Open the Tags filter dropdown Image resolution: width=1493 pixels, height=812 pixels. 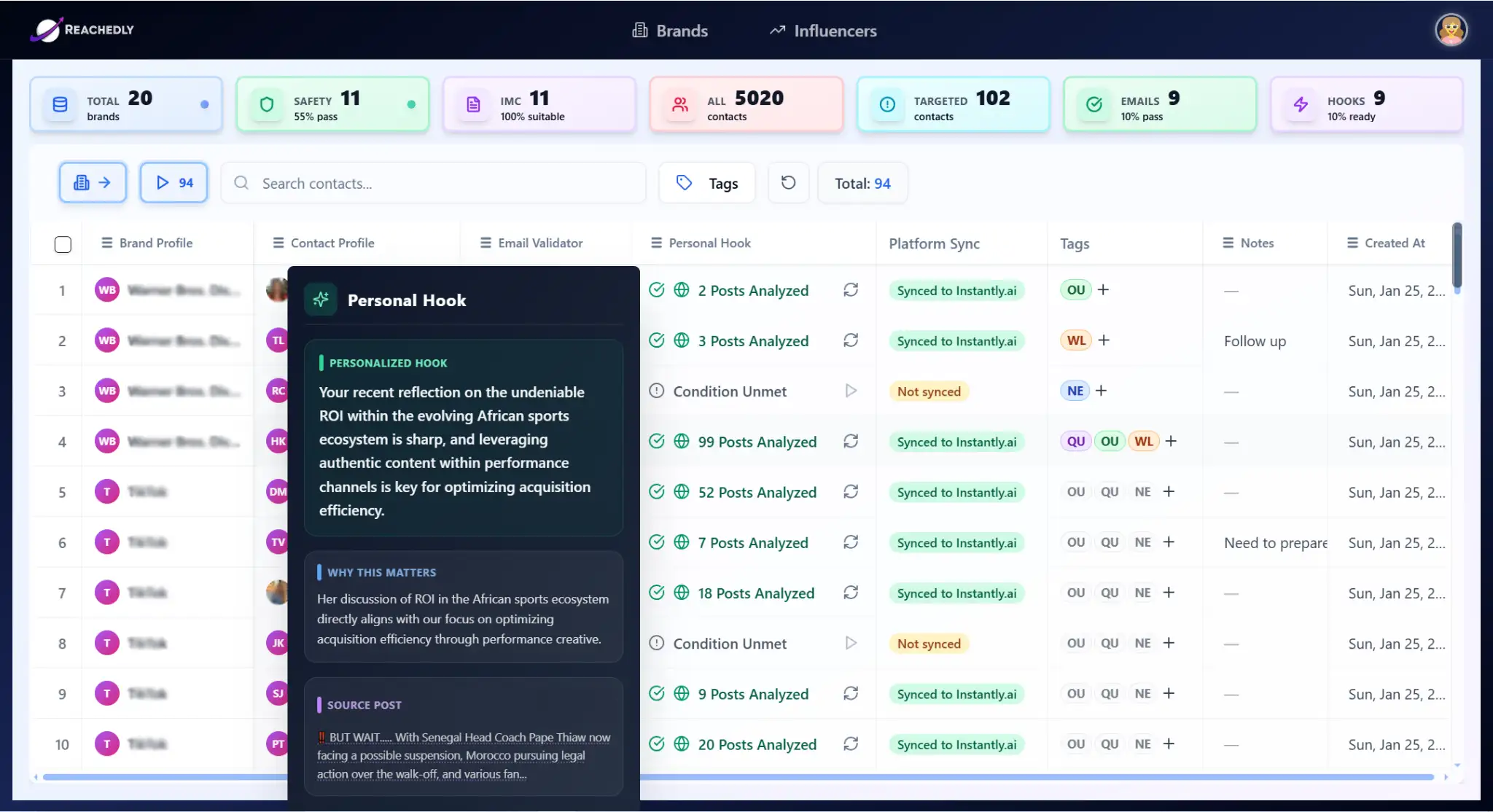click(707, 183)
